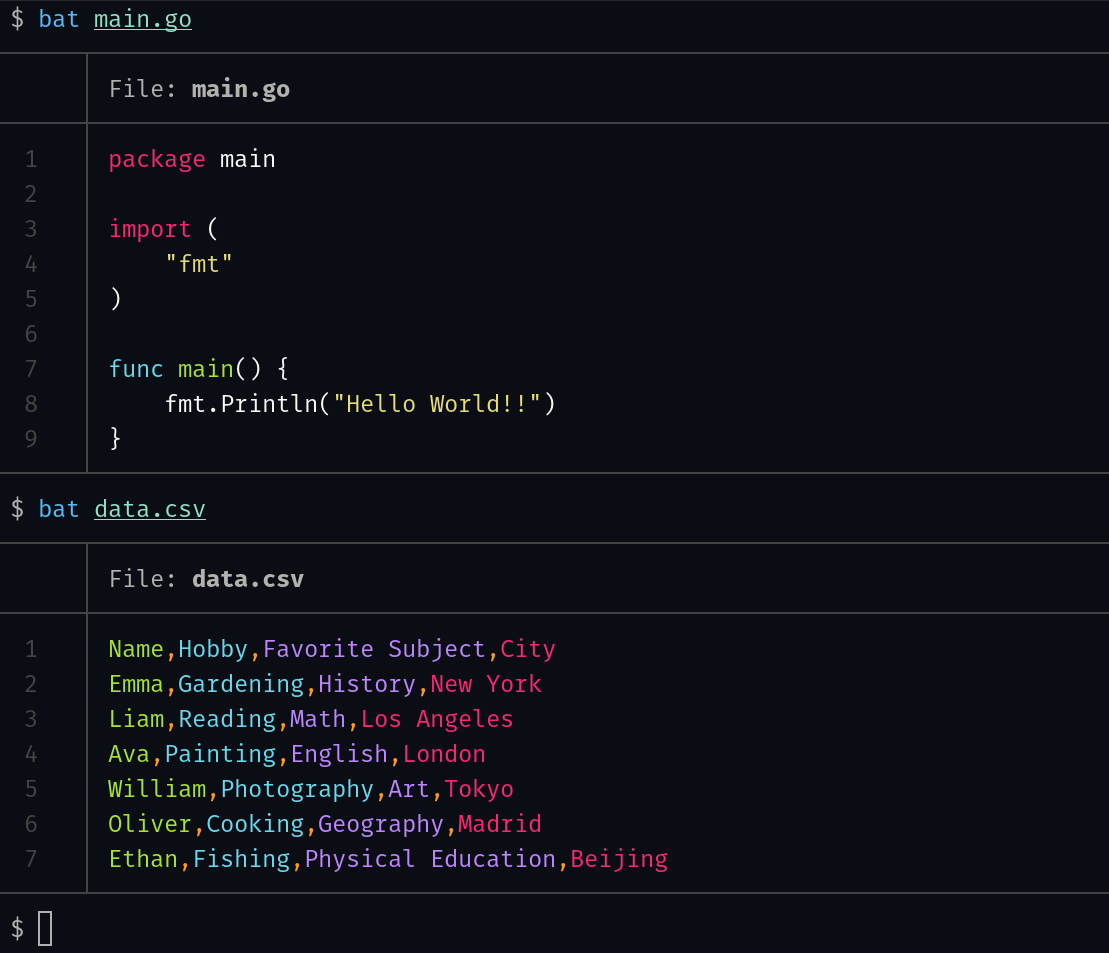Click line number 9 in the gutter
The image size is (1109, 953).
coord(31,439)
